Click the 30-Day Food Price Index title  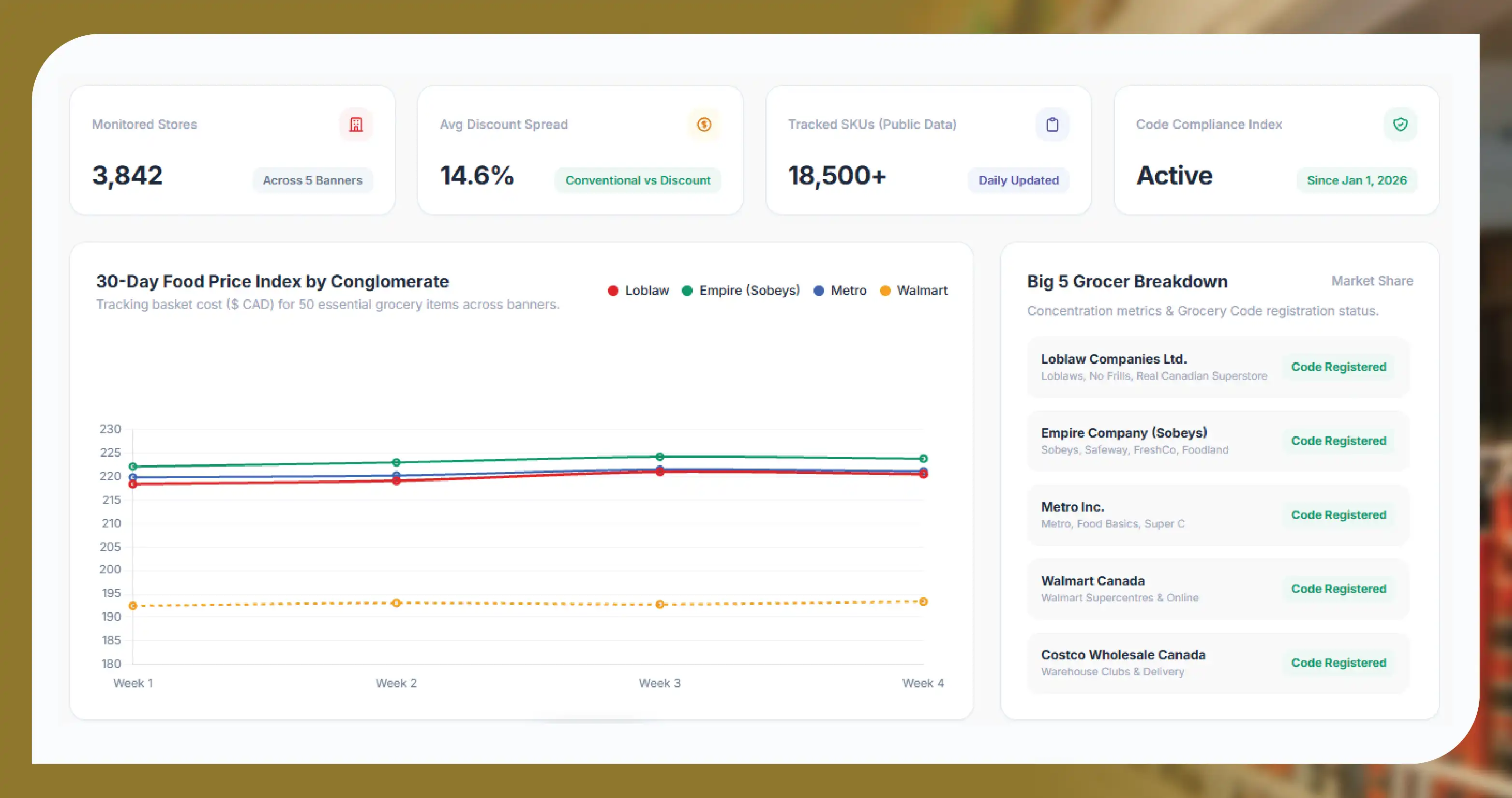tap(272, 282)
